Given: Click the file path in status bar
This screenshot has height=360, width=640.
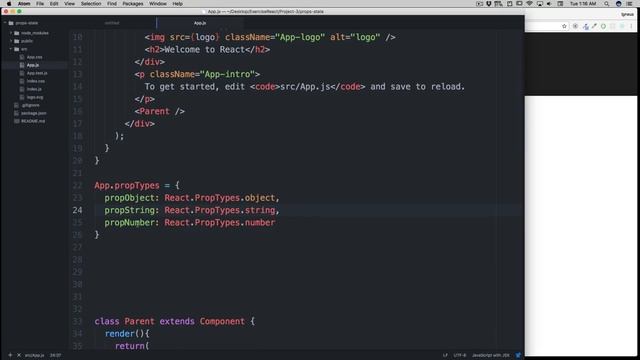Looking at the screenshot, I should pos(34,356).
